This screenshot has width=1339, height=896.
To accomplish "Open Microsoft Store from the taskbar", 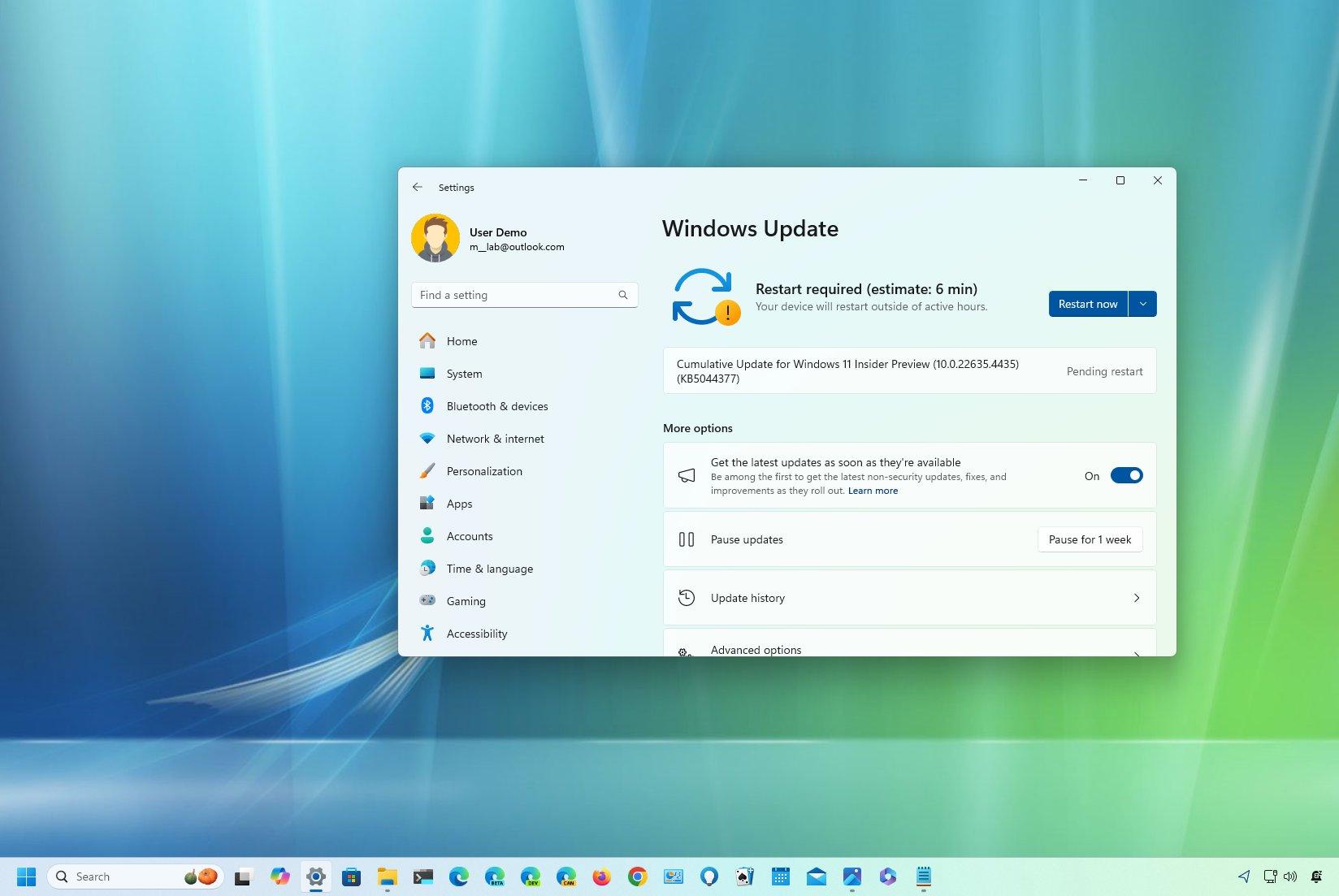I will point(351,877).
